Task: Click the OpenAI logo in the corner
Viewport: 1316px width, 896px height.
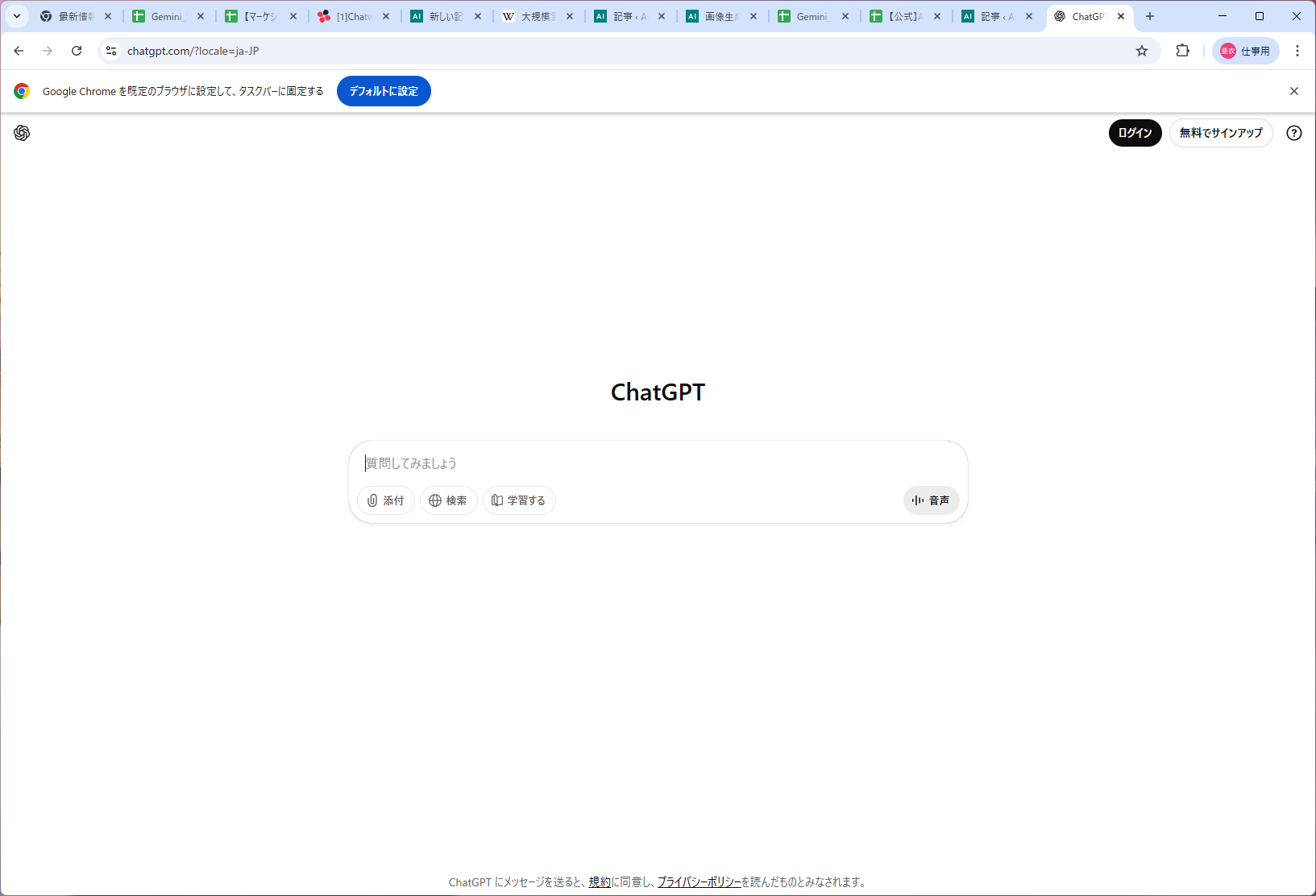Action: (22, 133)
